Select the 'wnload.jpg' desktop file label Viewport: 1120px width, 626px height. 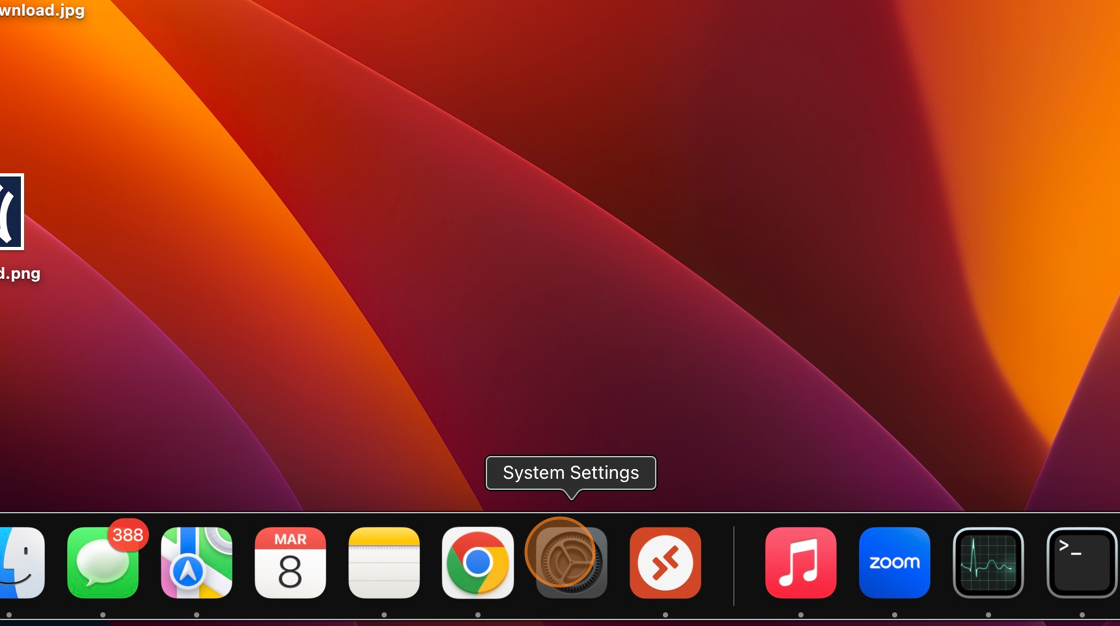42,10
